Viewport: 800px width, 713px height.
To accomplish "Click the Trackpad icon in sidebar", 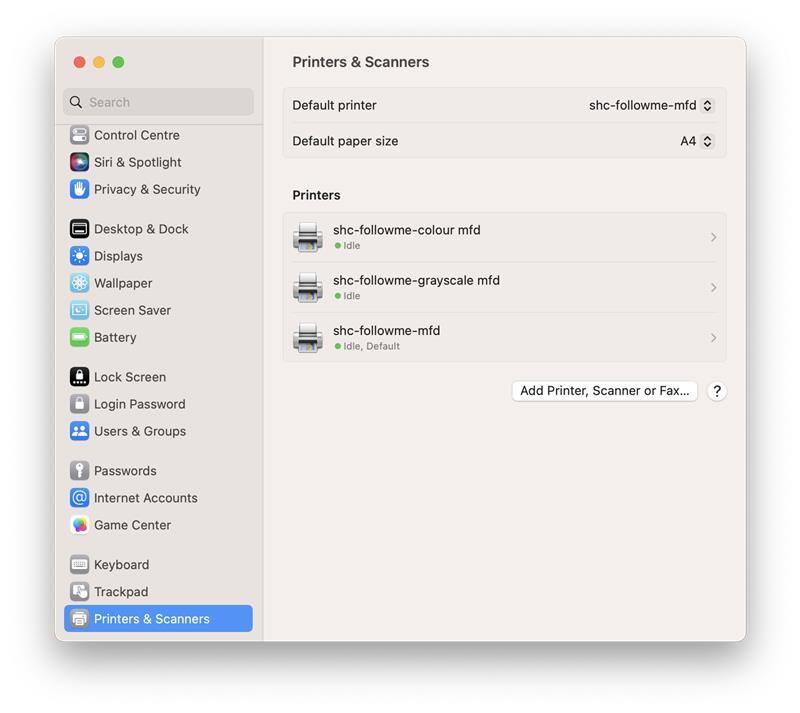I will [x=79, y=592].
